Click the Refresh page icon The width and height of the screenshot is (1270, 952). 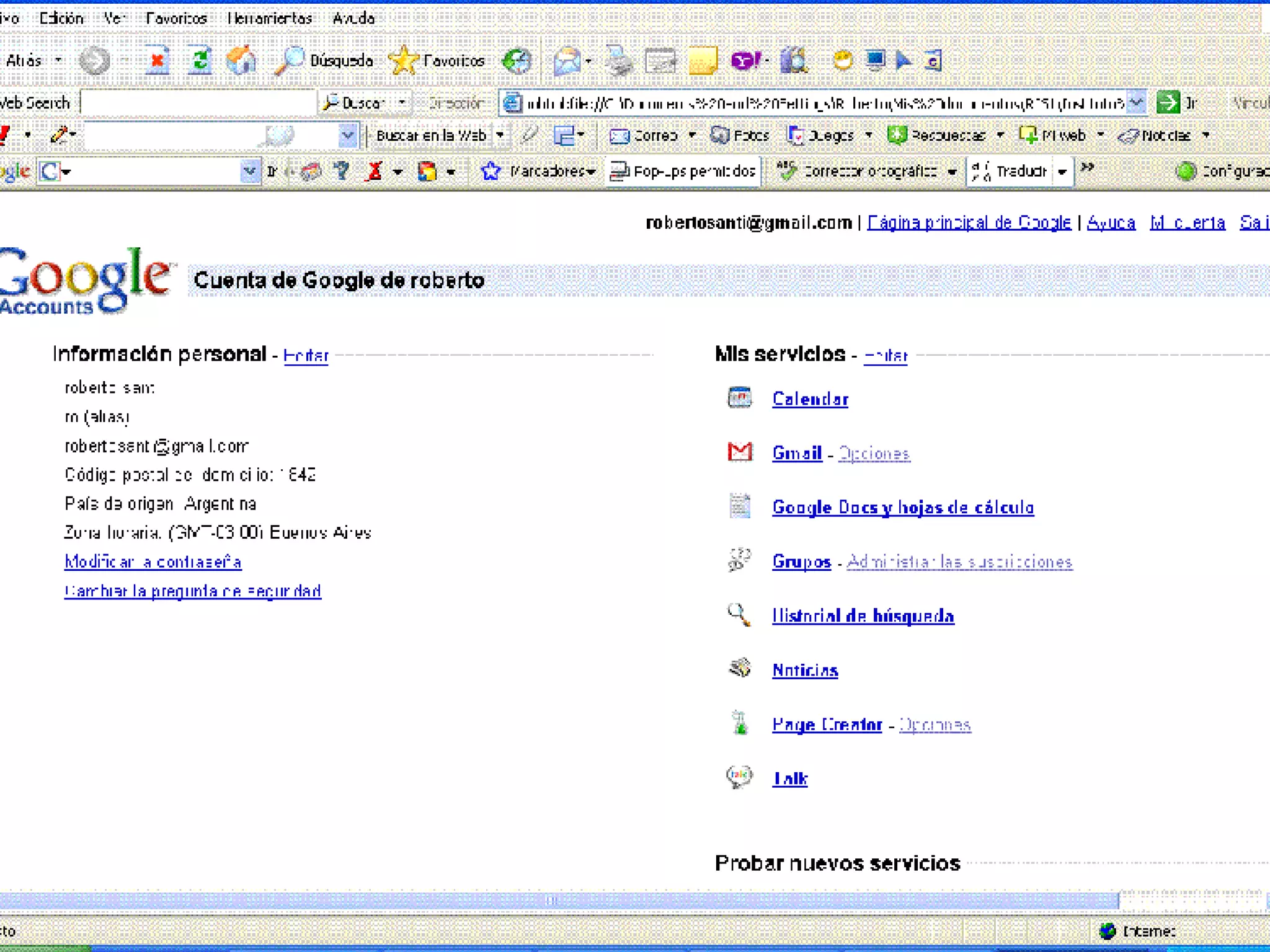[x=200, y=61]
